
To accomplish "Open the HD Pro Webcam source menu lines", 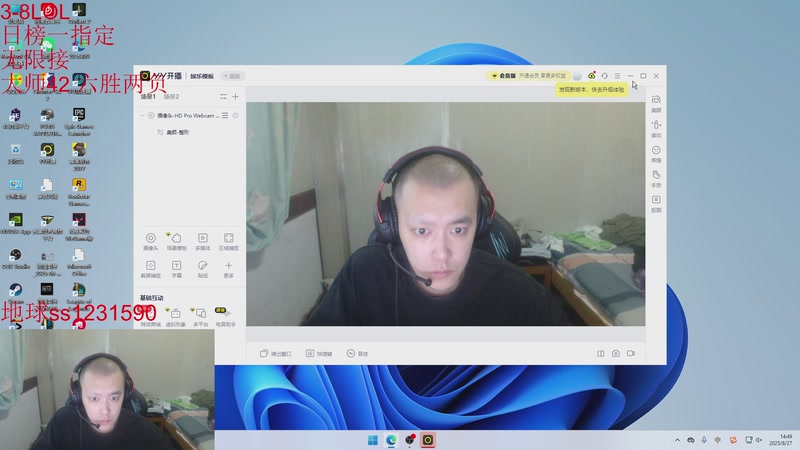I will 225,116.
